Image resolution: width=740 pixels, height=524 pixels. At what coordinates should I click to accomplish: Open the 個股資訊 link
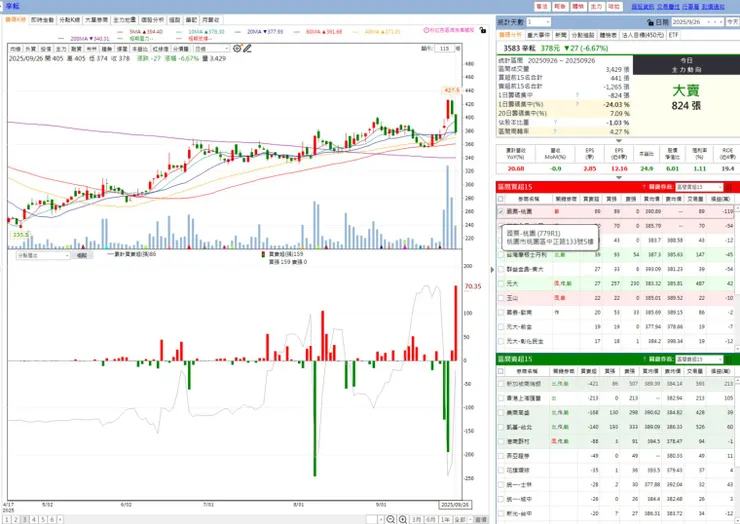(x=643, y=7)
